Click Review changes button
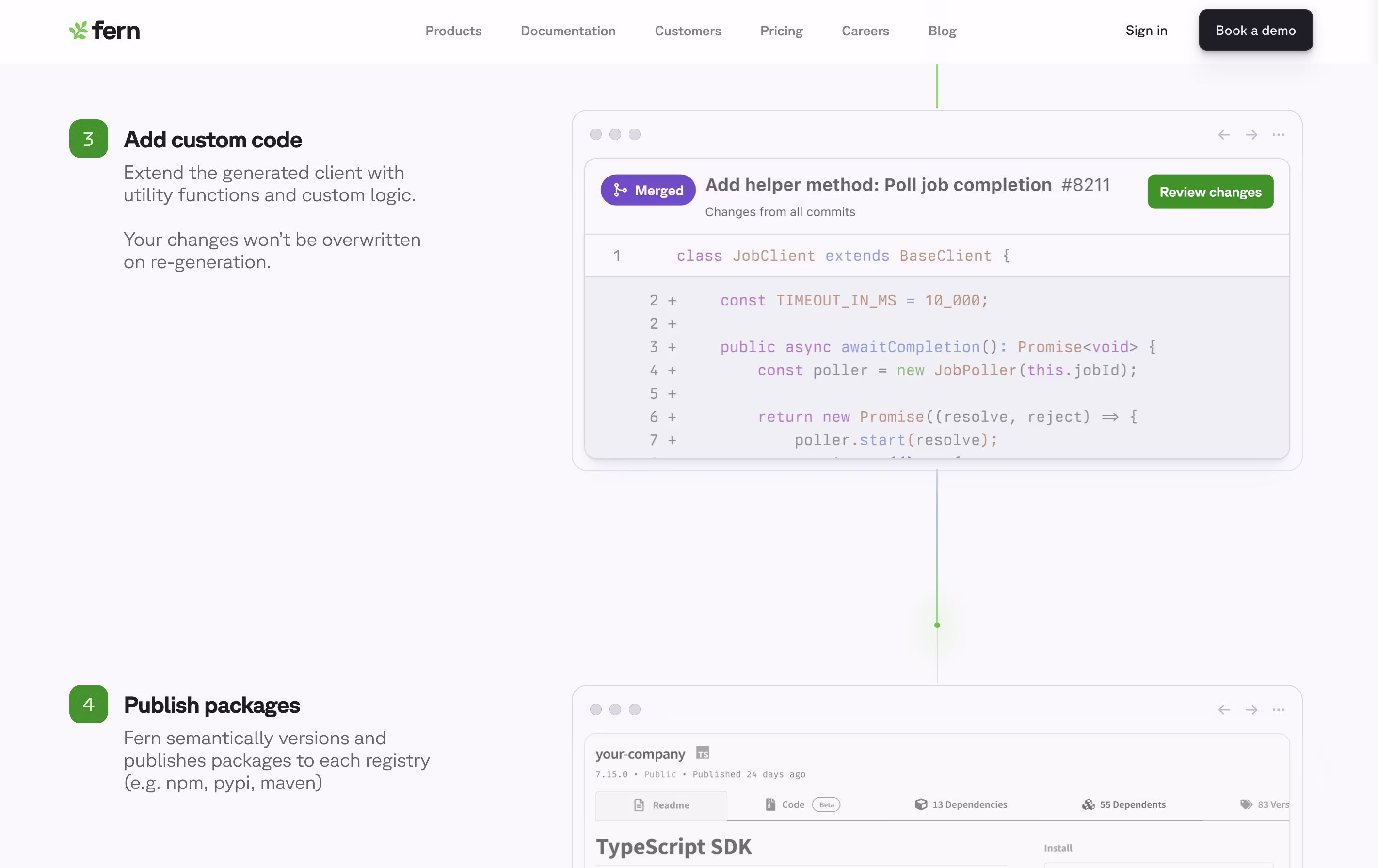1378x868 pixels. (x=1210, y=192)
